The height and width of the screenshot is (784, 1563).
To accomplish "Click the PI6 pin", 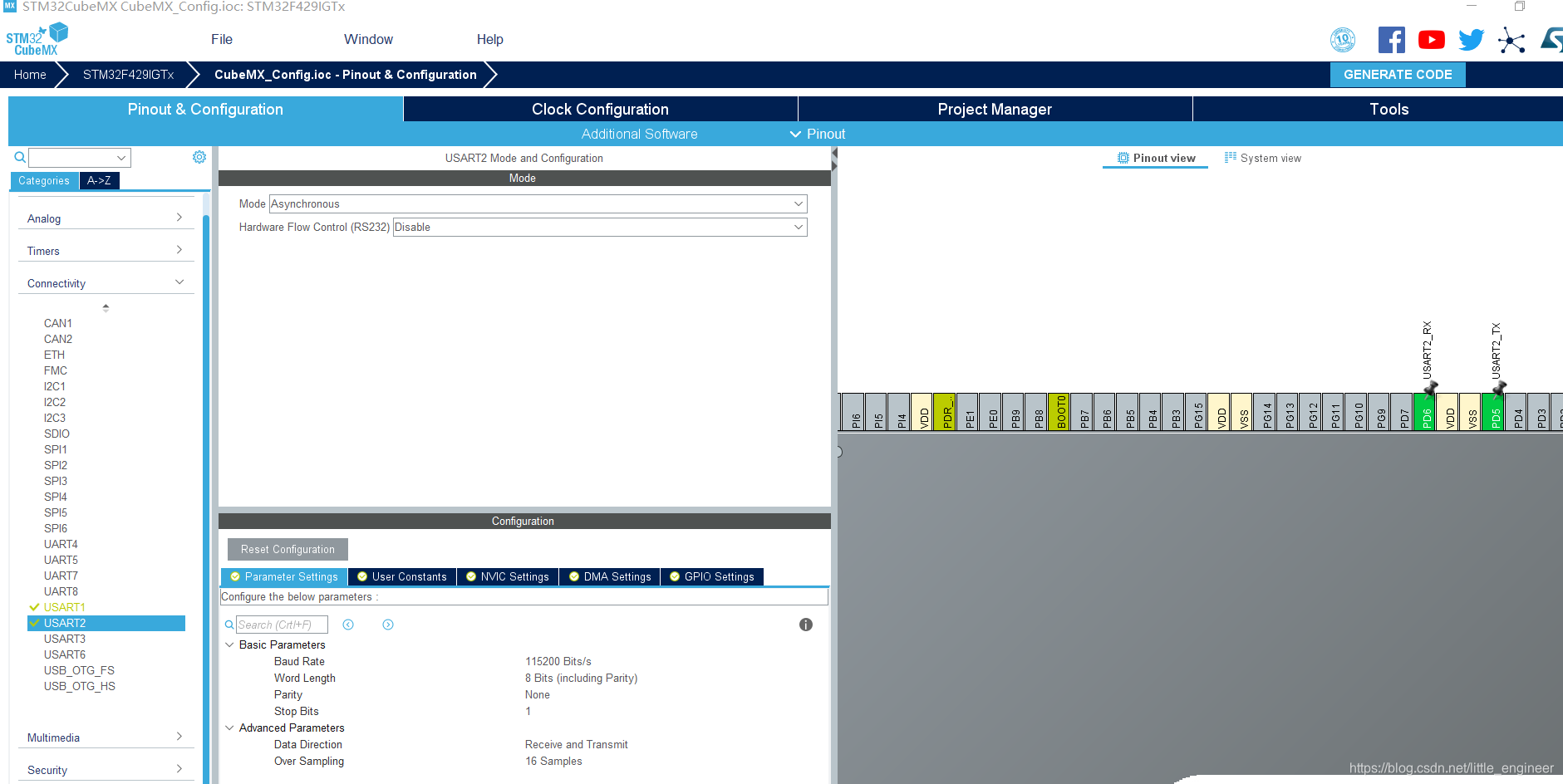I will (x=853, y=412).
